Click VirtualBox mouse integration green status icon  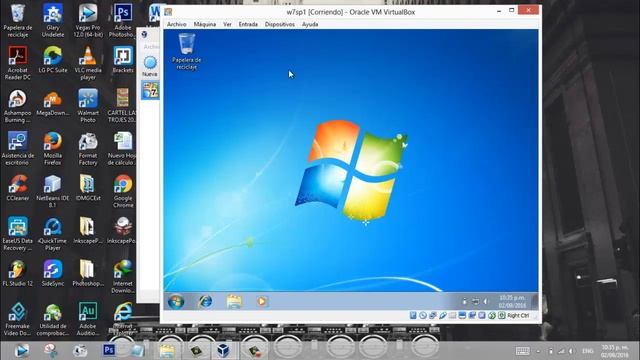pyautogui.click(x=492, y=316)
